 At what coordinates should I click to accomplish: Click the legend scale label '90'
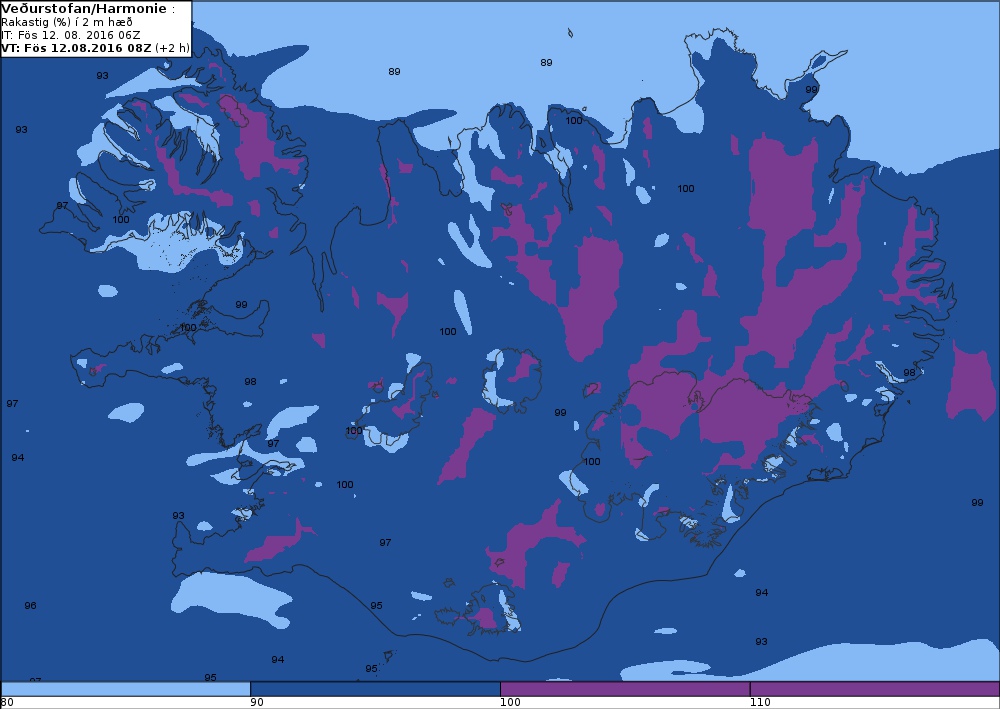point(256,703)
